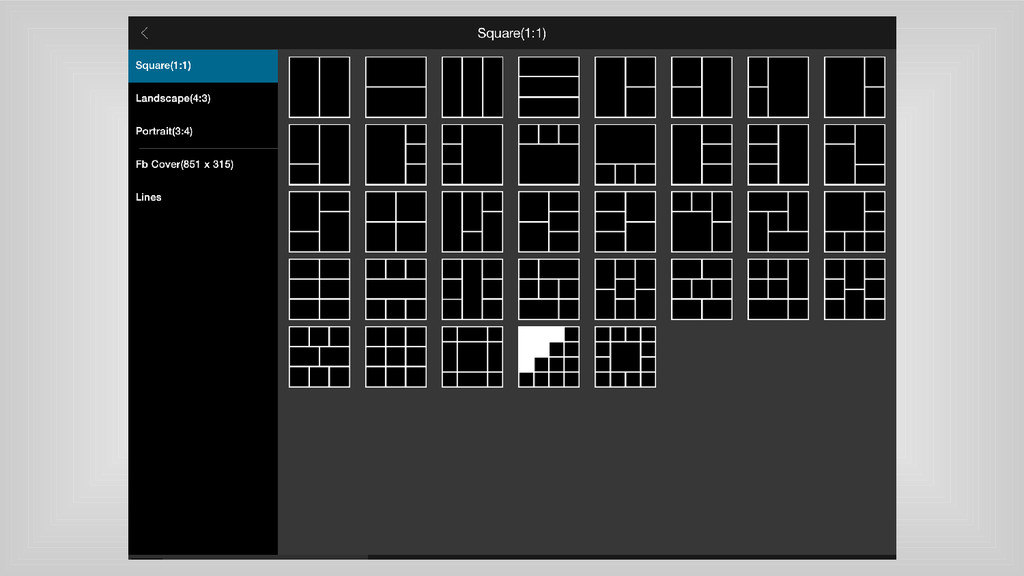Choose brick layout: two, three, two rows
The width and height of the screenshot is (1024, 576).
point(701,289)
